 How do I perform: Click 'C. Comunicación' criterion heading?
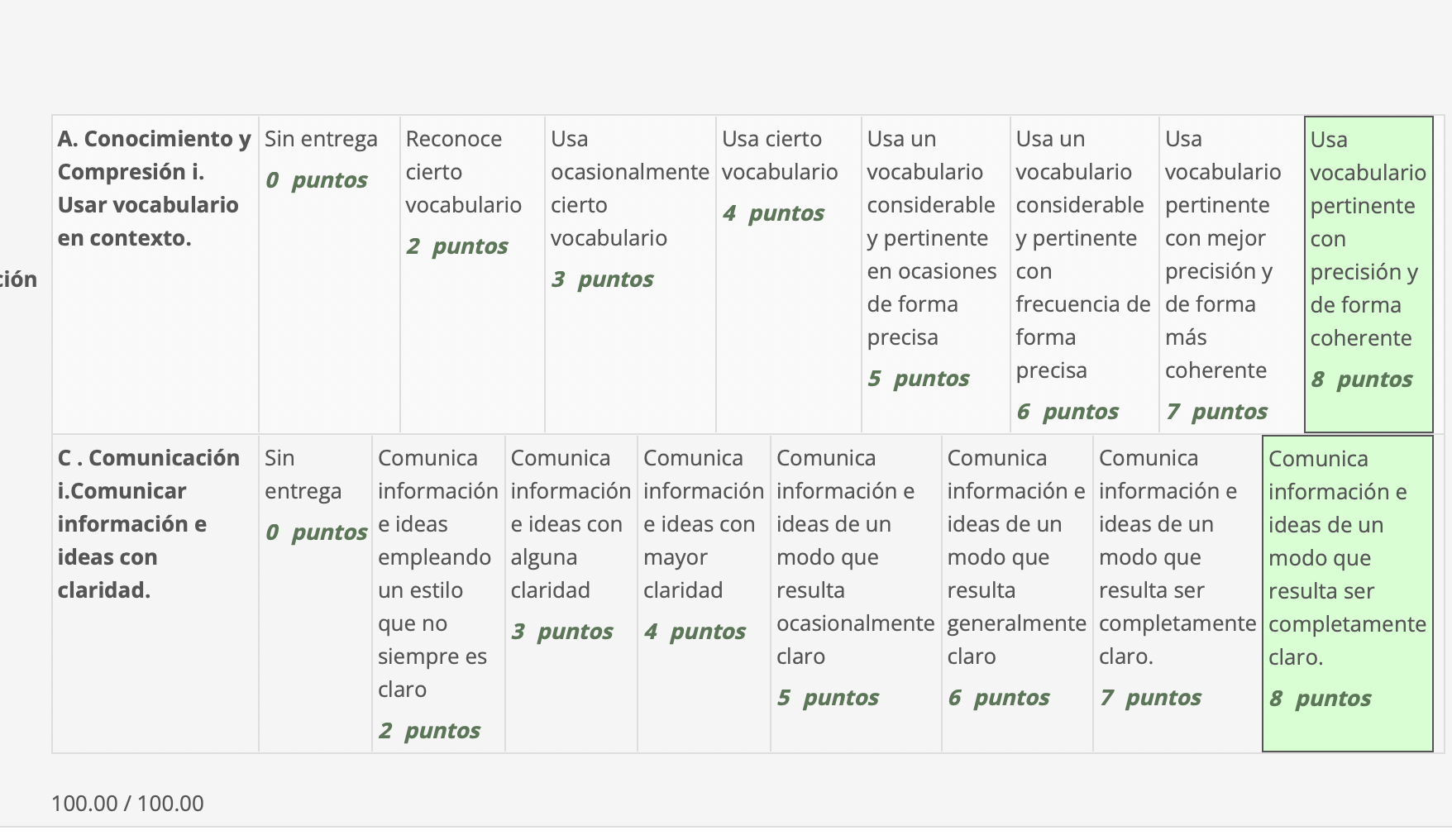pyautogui.click(x=149, y=524)
